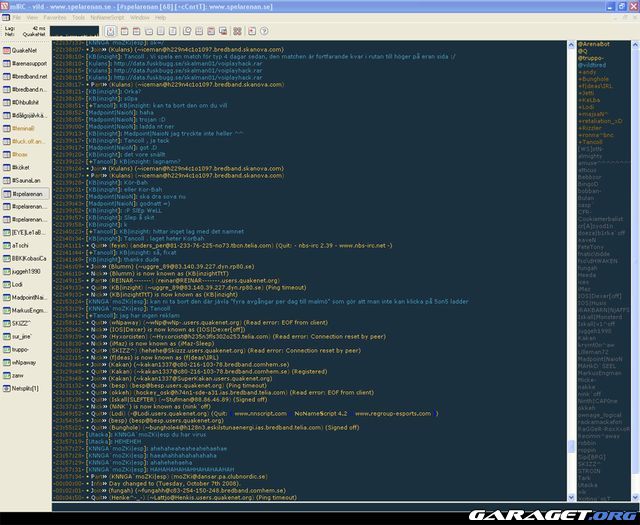The height and width of the screenshot is (525, 640).
Task: Open the File menu
Action: 20,17
